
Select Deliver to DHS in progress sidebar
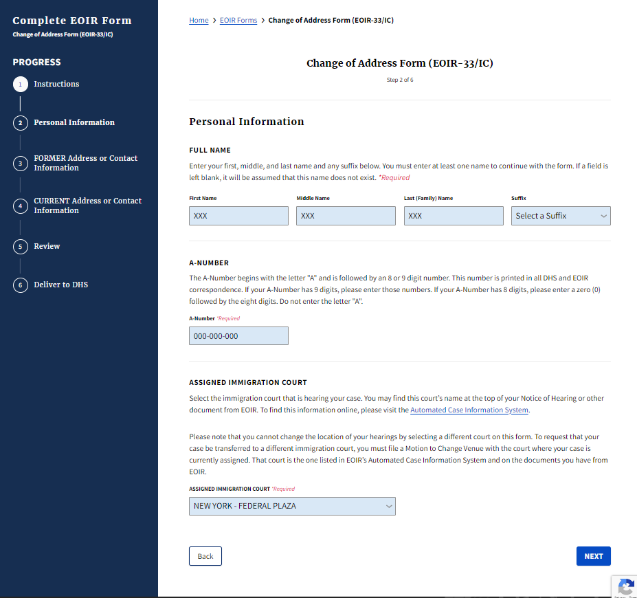(x=61, y=285)
